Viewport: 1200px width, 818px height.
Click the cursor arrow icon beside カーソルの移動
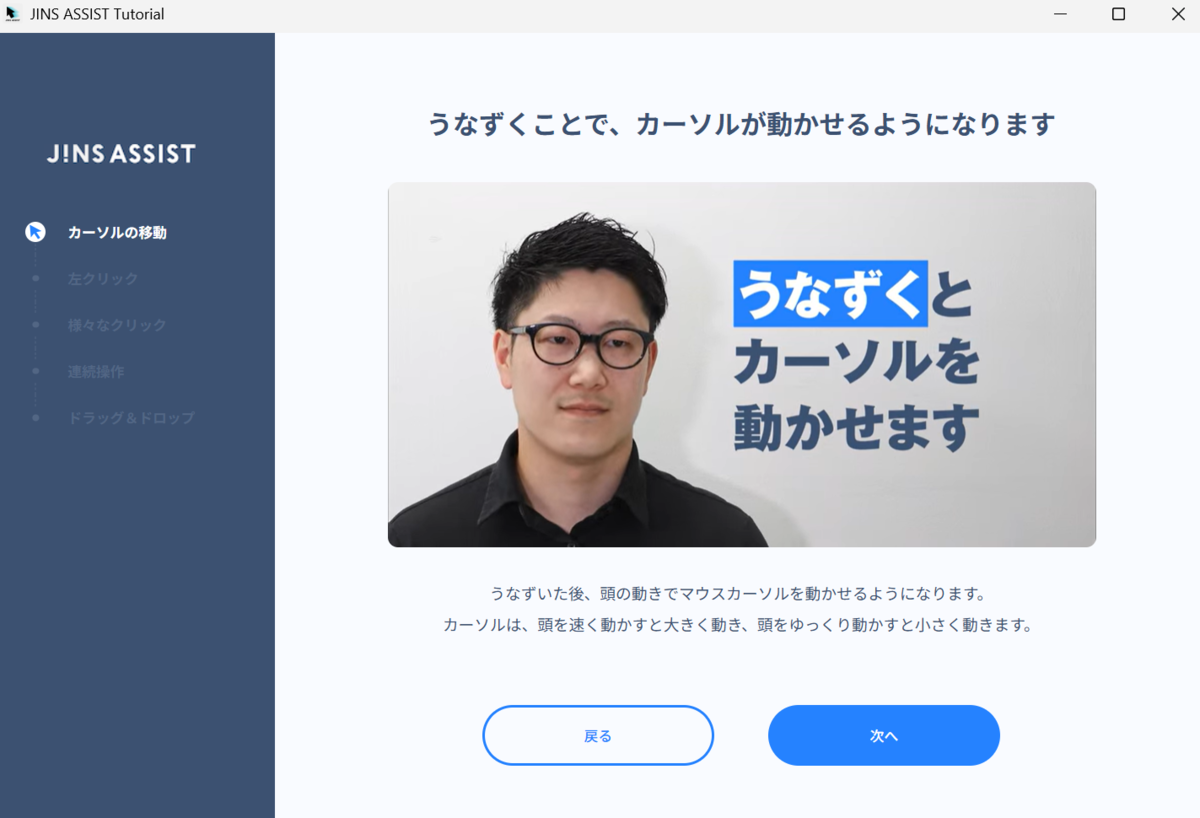35,232
